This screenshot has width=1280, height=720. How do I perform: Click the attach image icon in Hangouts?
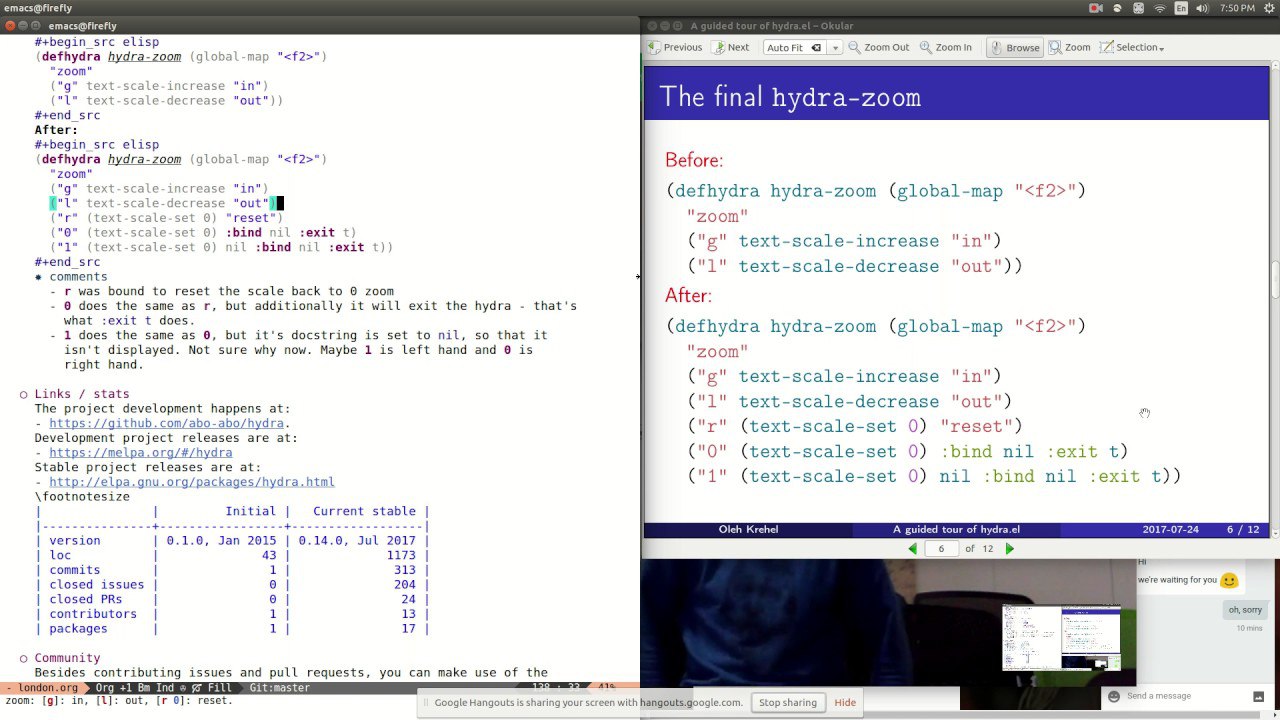1259,696
